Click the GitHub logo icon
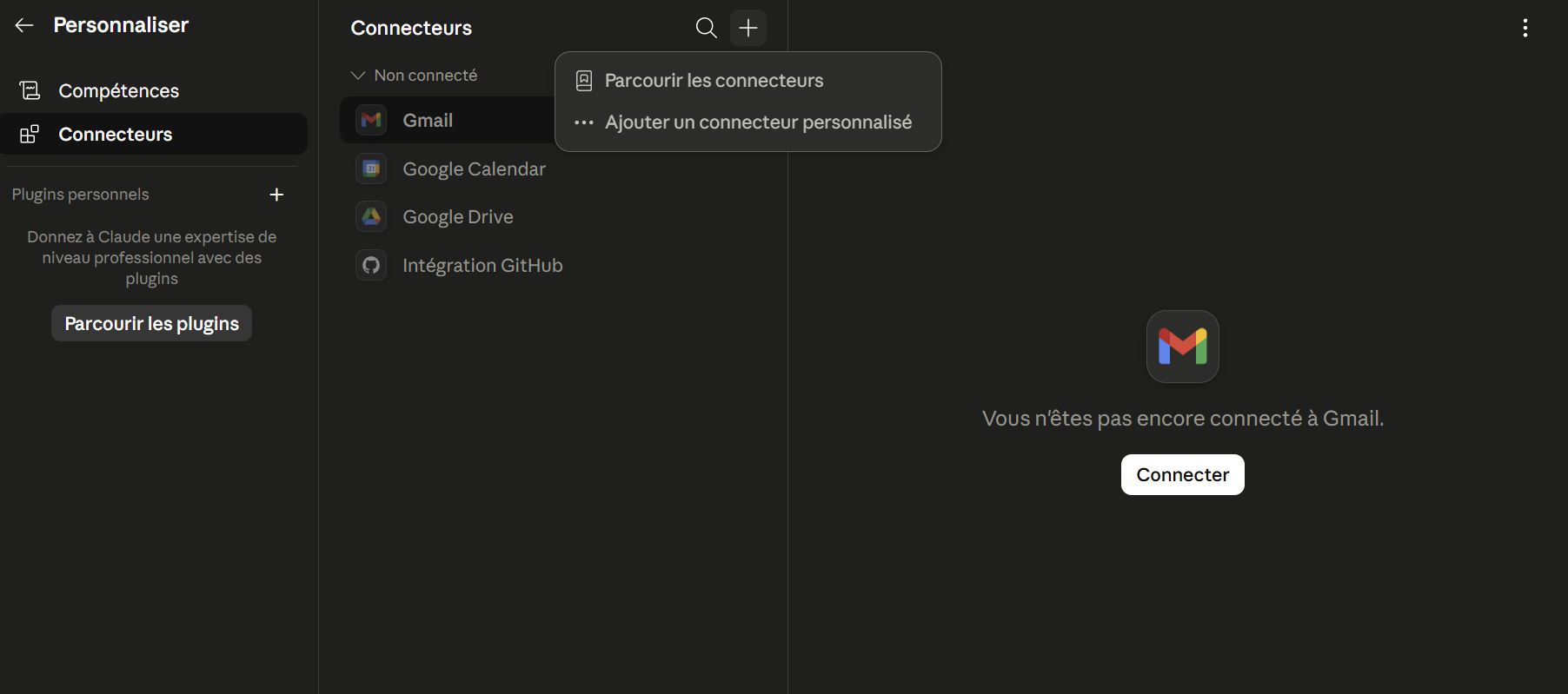Image resolution: width=1568 pixels, height=694 pixels. click(x=371, y=265)
